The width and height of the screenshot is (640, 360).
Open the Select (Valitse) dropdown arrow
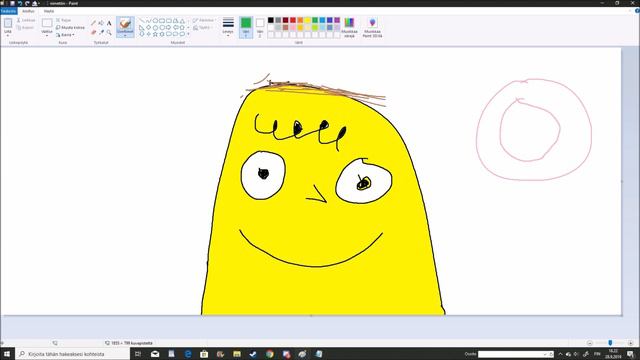(47, 36)
